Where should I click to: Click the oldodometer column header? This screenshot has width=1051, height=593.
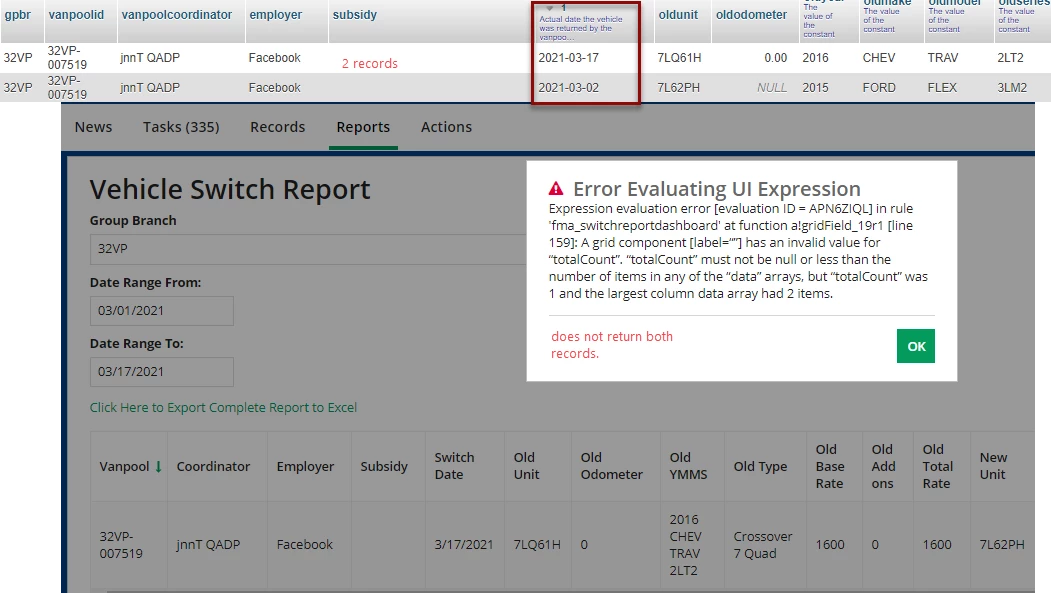coord(751,15)
